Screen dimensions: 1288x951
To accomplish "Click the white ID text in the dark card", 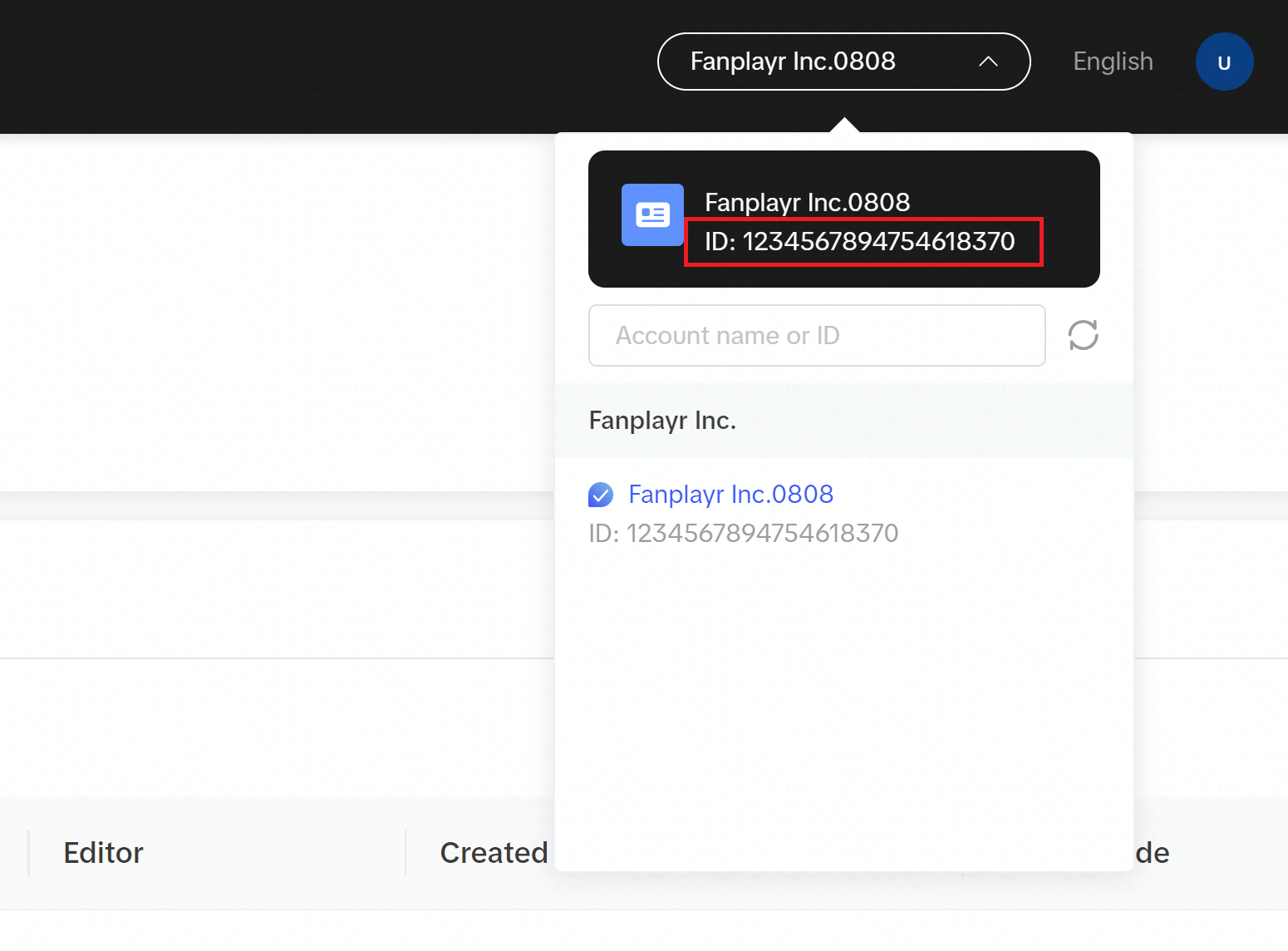I will 859,241.
